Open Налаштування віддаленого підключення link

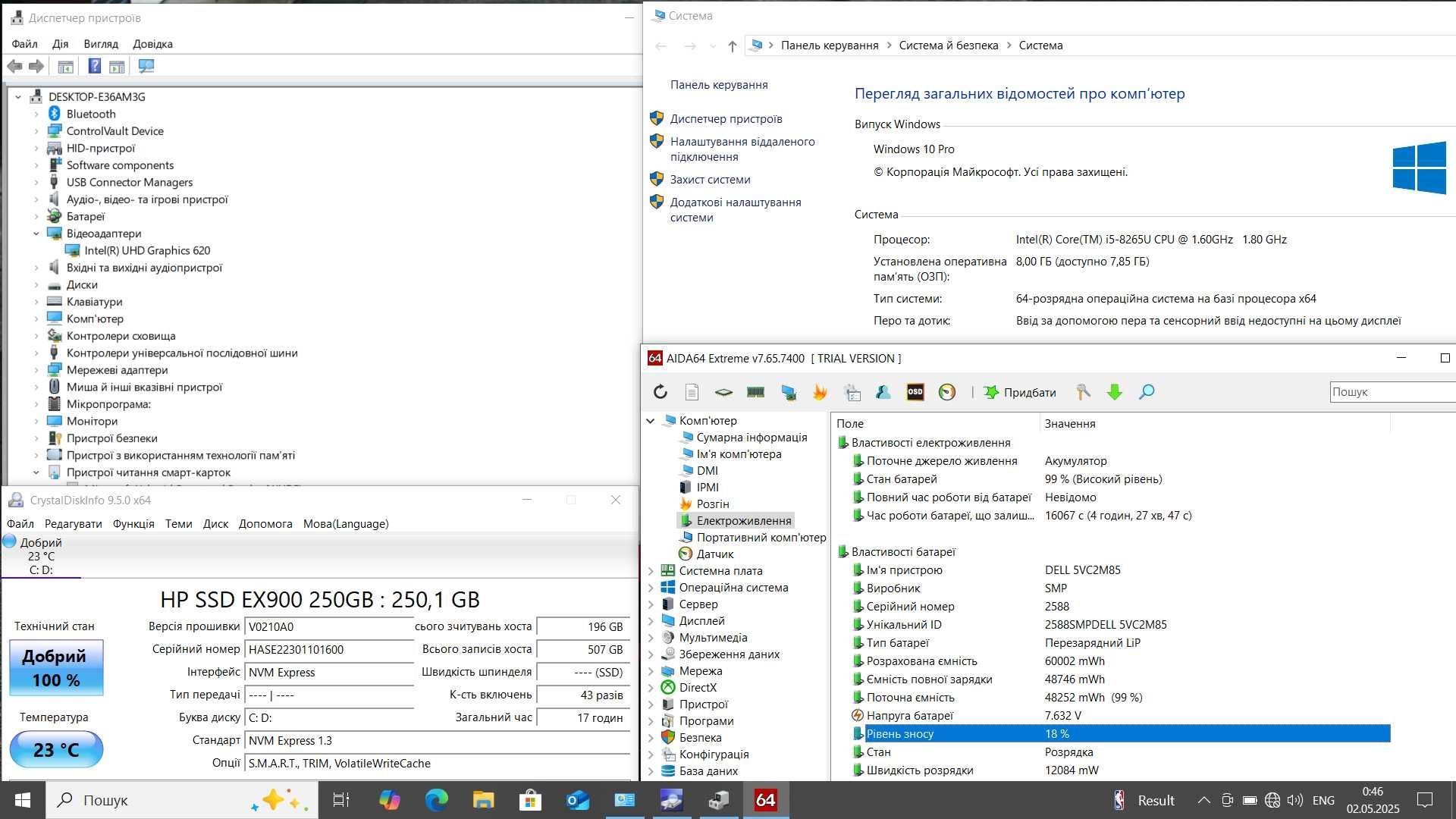click(742, 149)
